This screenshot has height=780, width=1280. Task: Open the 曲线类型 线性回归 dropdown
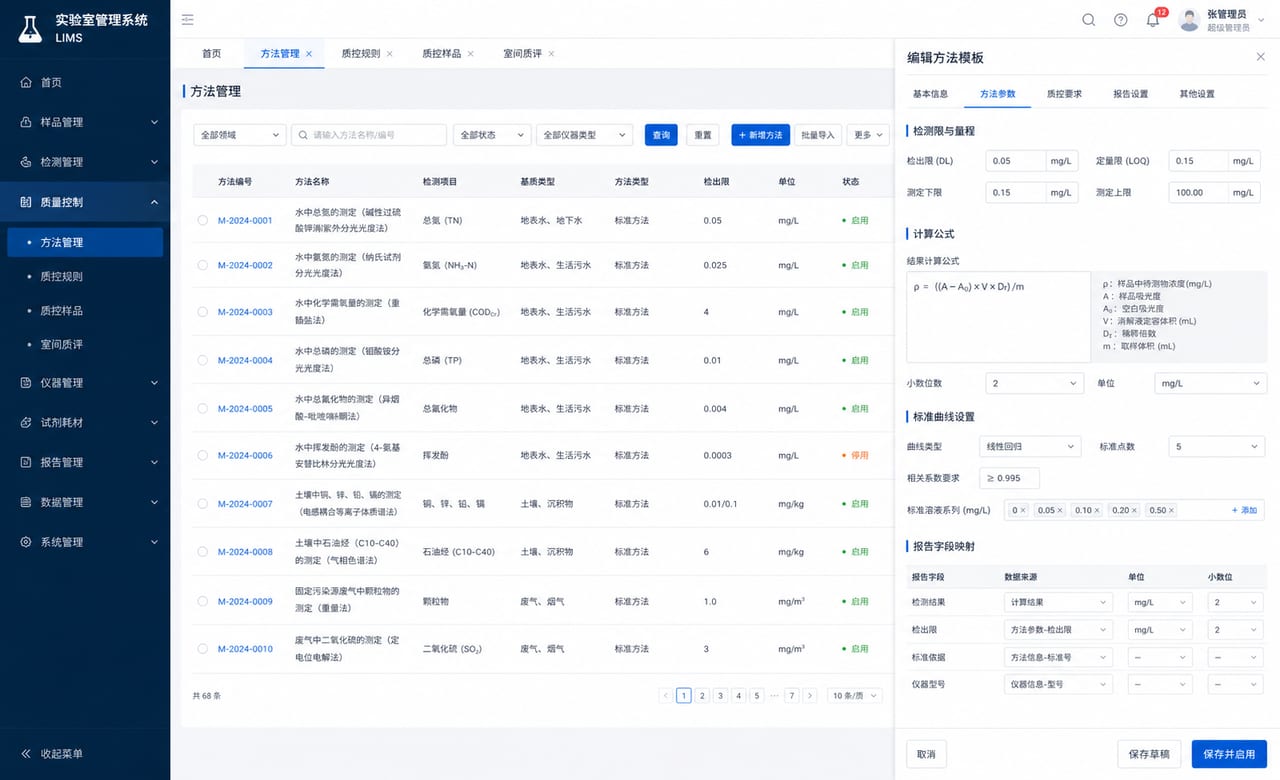(x=1029, y=446)
